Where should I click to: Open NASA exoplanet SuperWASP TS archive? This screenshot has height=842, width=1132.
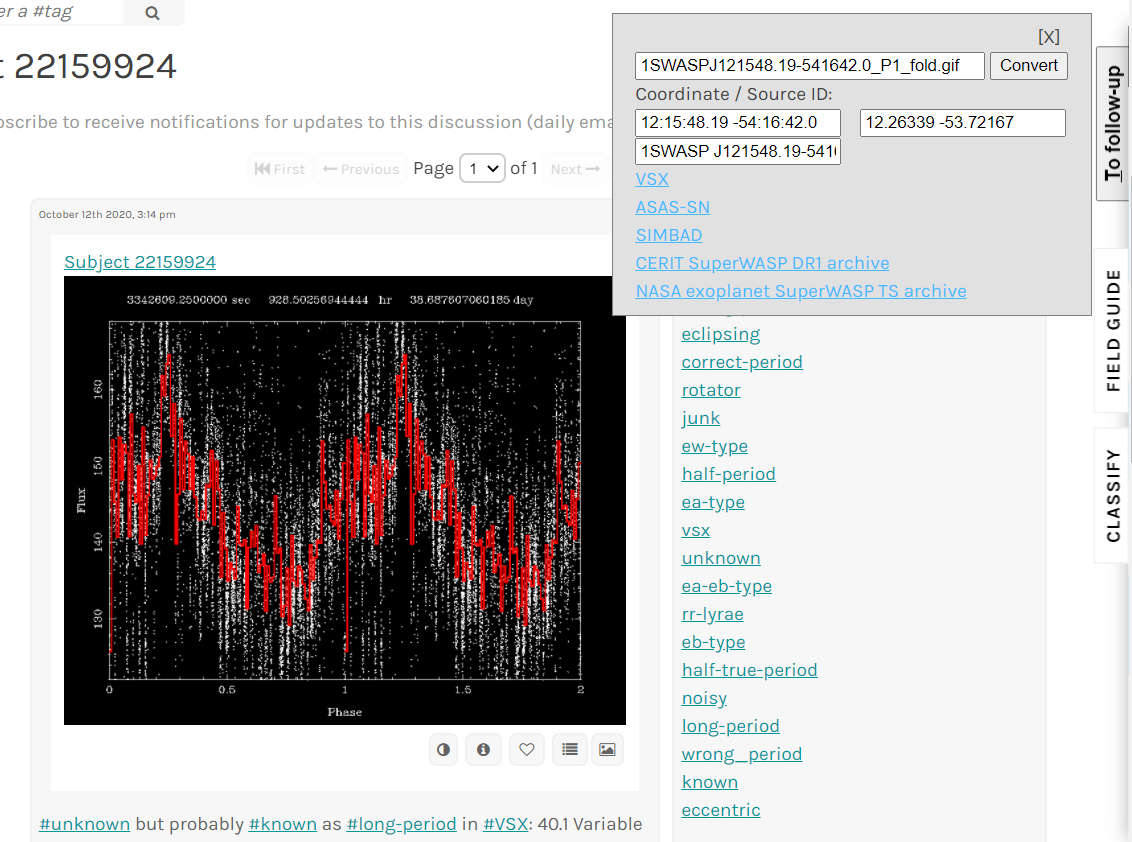801,291
